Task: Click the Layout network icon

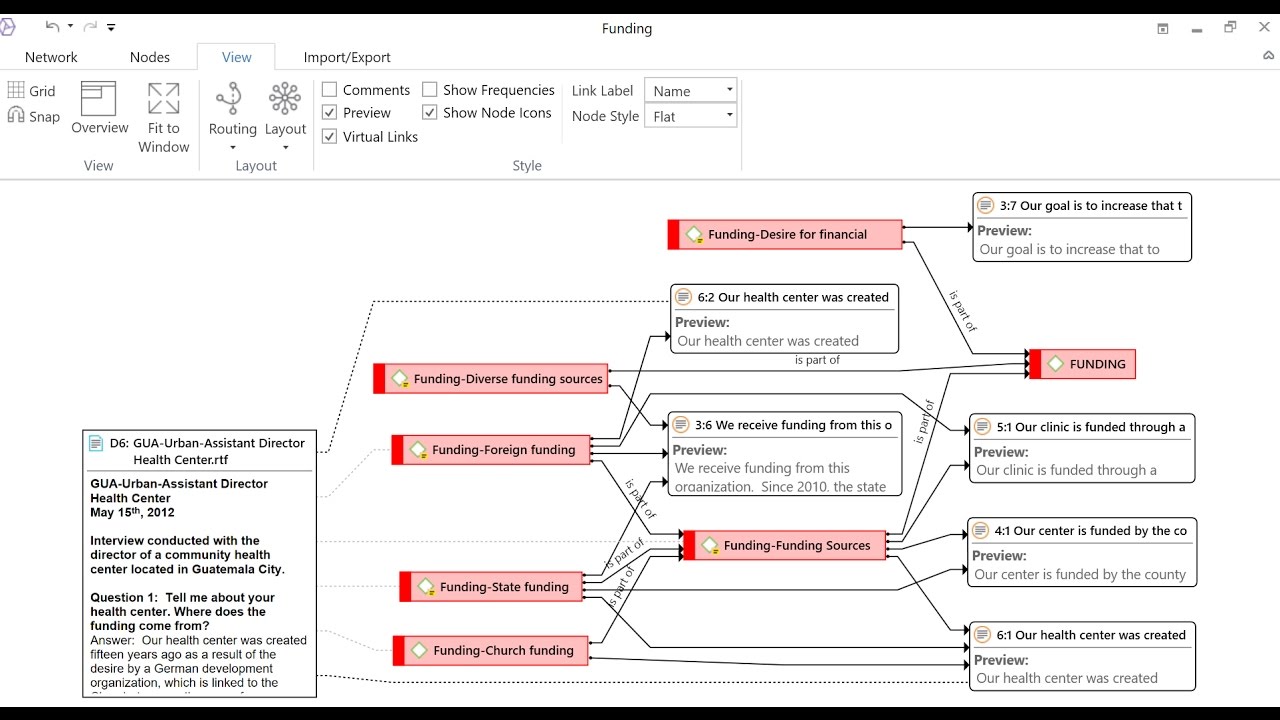Action: (285, 99)
